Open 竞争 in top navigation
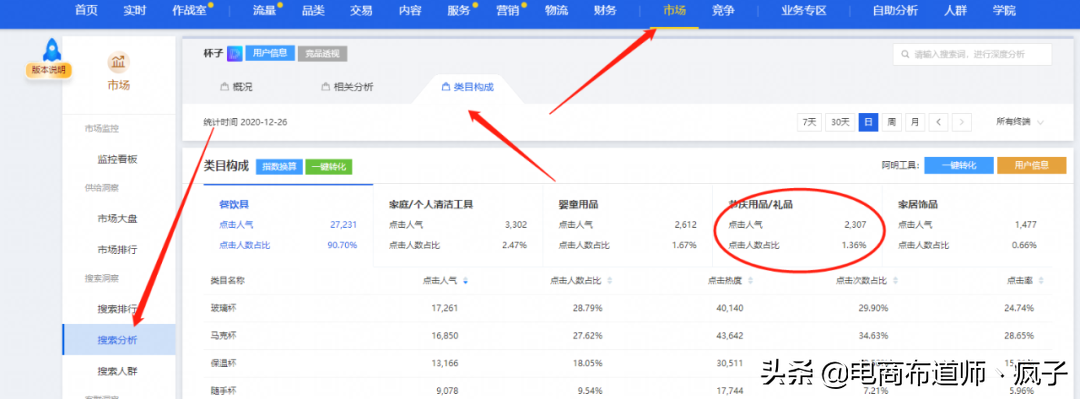The height and width of the screenshot is (399, 1080). [x=723, y=10]
